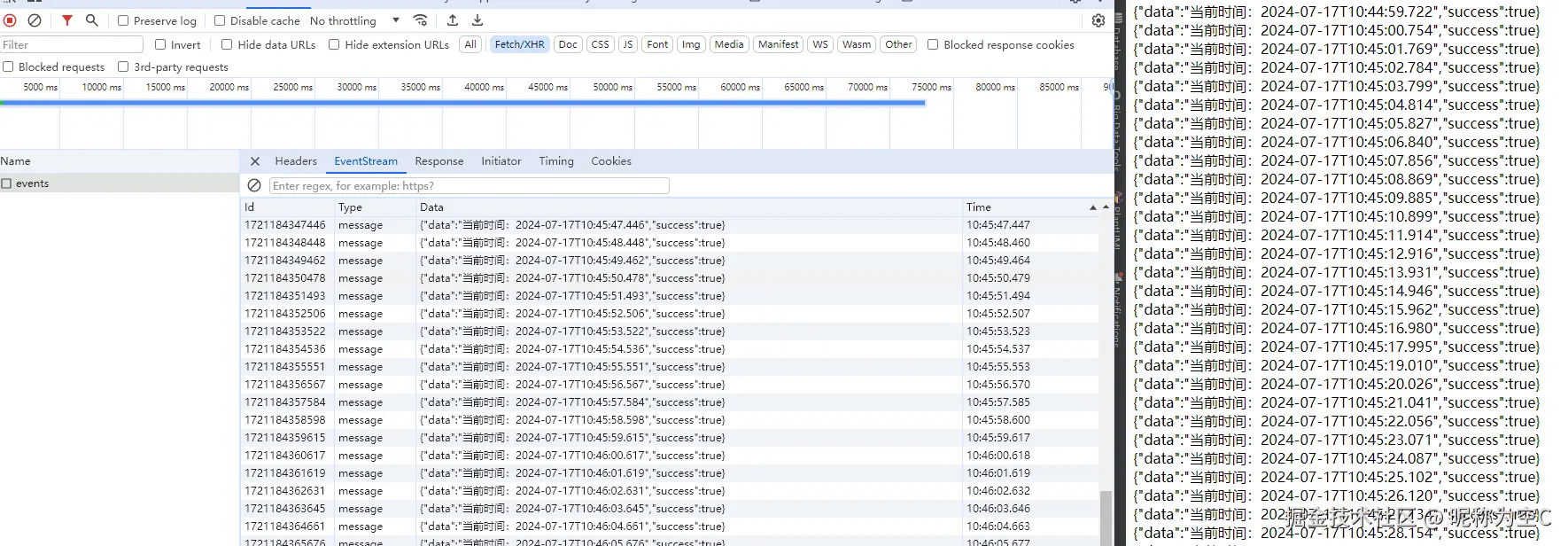This screenshot has width=1568, height=546.
Task: Enable Preserve log checkbox
Action: (123, 20)
